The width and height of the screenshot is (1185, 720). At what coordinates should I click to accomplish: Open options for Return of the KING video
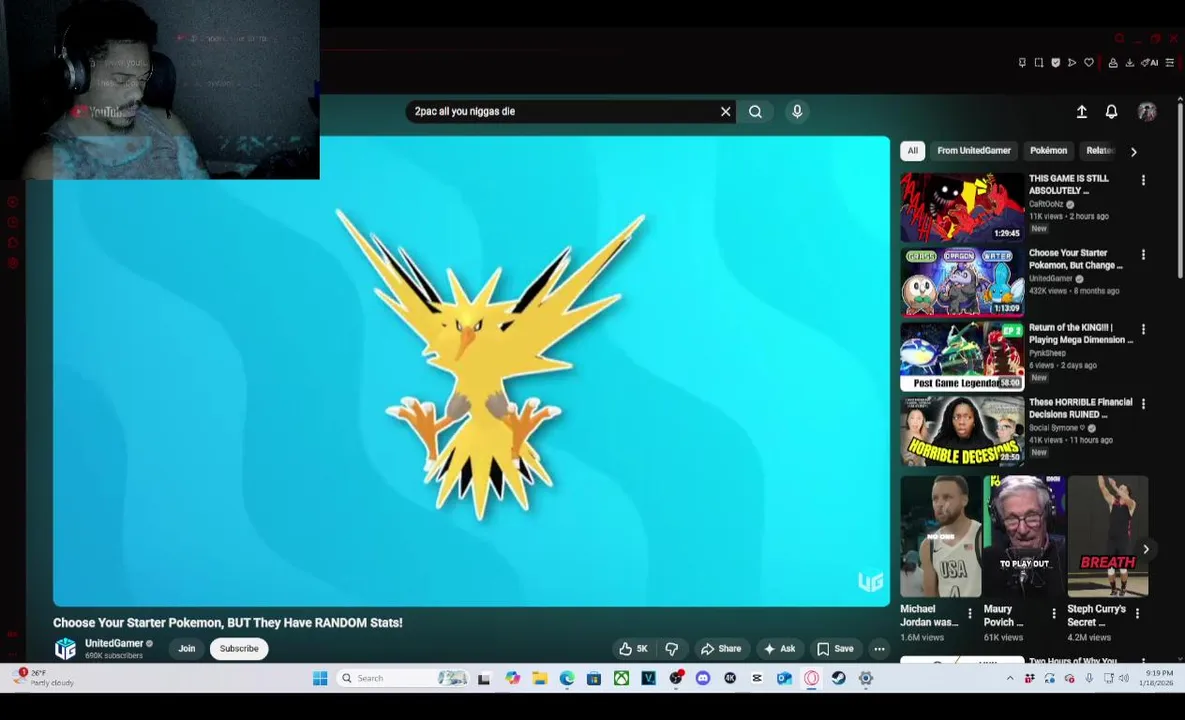click(1143, 329)
